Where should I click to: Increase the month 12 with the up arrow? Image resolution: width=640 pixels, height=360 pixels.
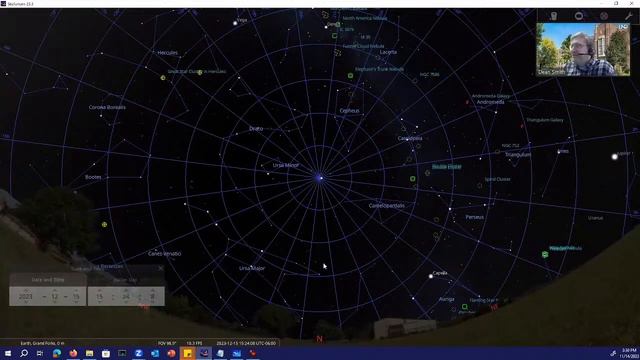55,290
